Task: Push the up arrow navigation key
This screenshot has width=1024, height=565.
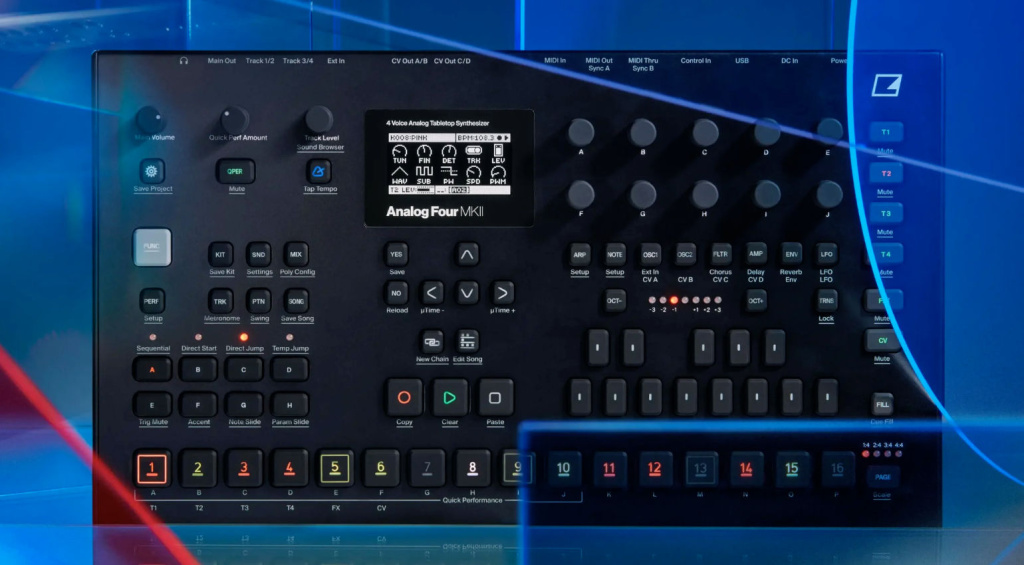Action: 466,255
